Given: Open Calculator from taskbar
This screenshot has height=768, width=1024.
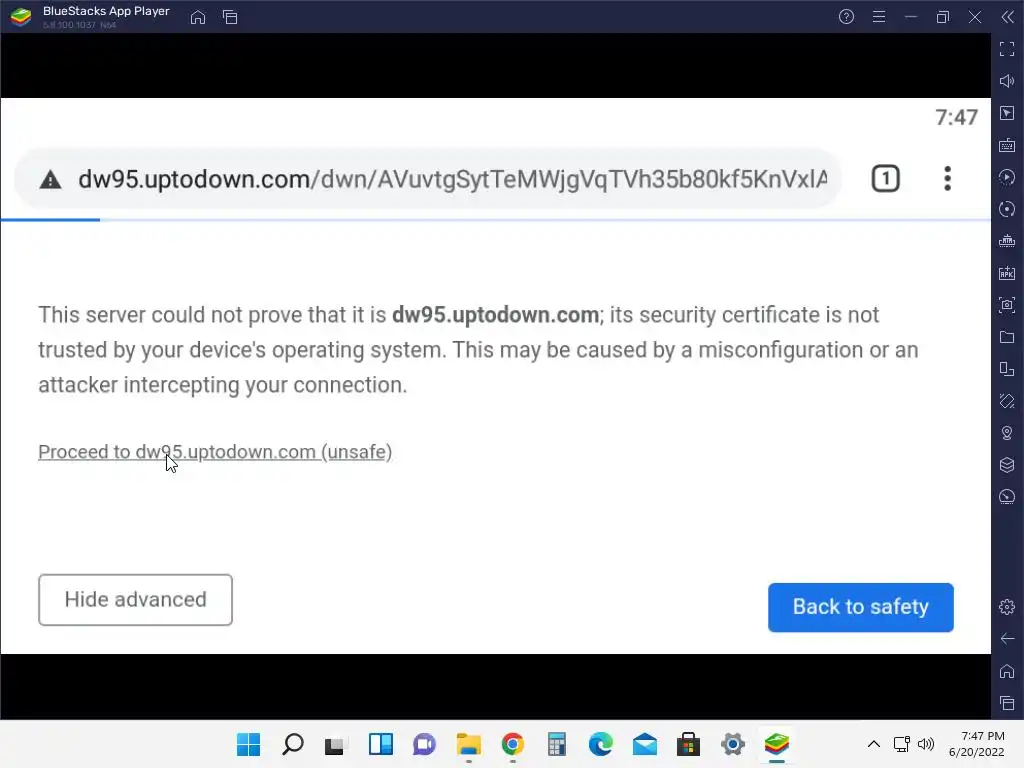Looking at the screenshot, I should point(556,744).
